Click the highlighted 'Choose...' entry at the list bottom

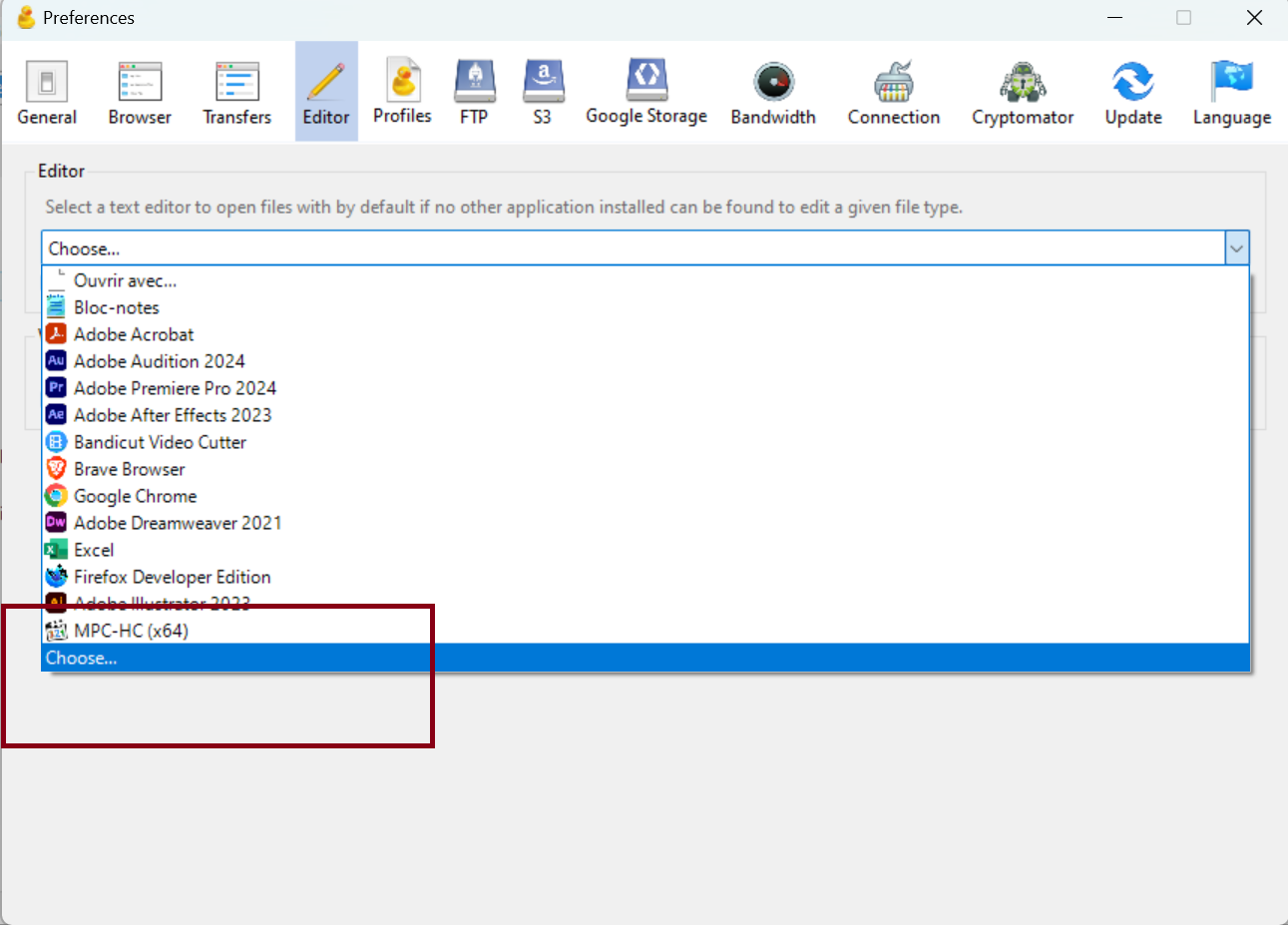(x=645, y=658)
